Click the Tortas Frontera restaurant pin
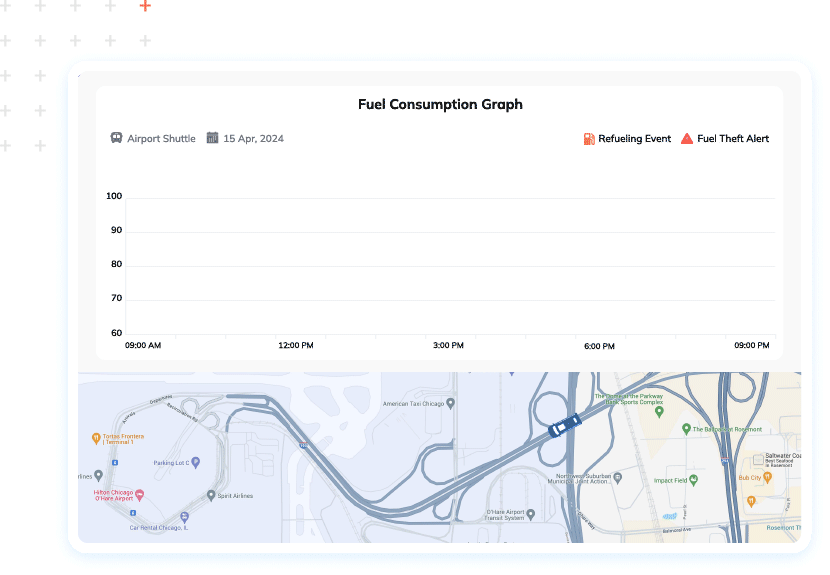Viewport: 830px width, 575px height. click(x=96, y=438)
